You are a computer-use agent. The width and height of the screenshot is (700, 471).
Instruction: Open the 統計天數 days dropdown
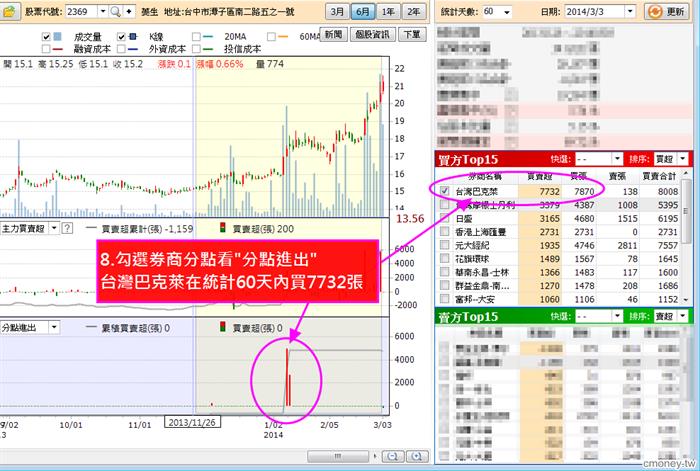click(507, 12)
